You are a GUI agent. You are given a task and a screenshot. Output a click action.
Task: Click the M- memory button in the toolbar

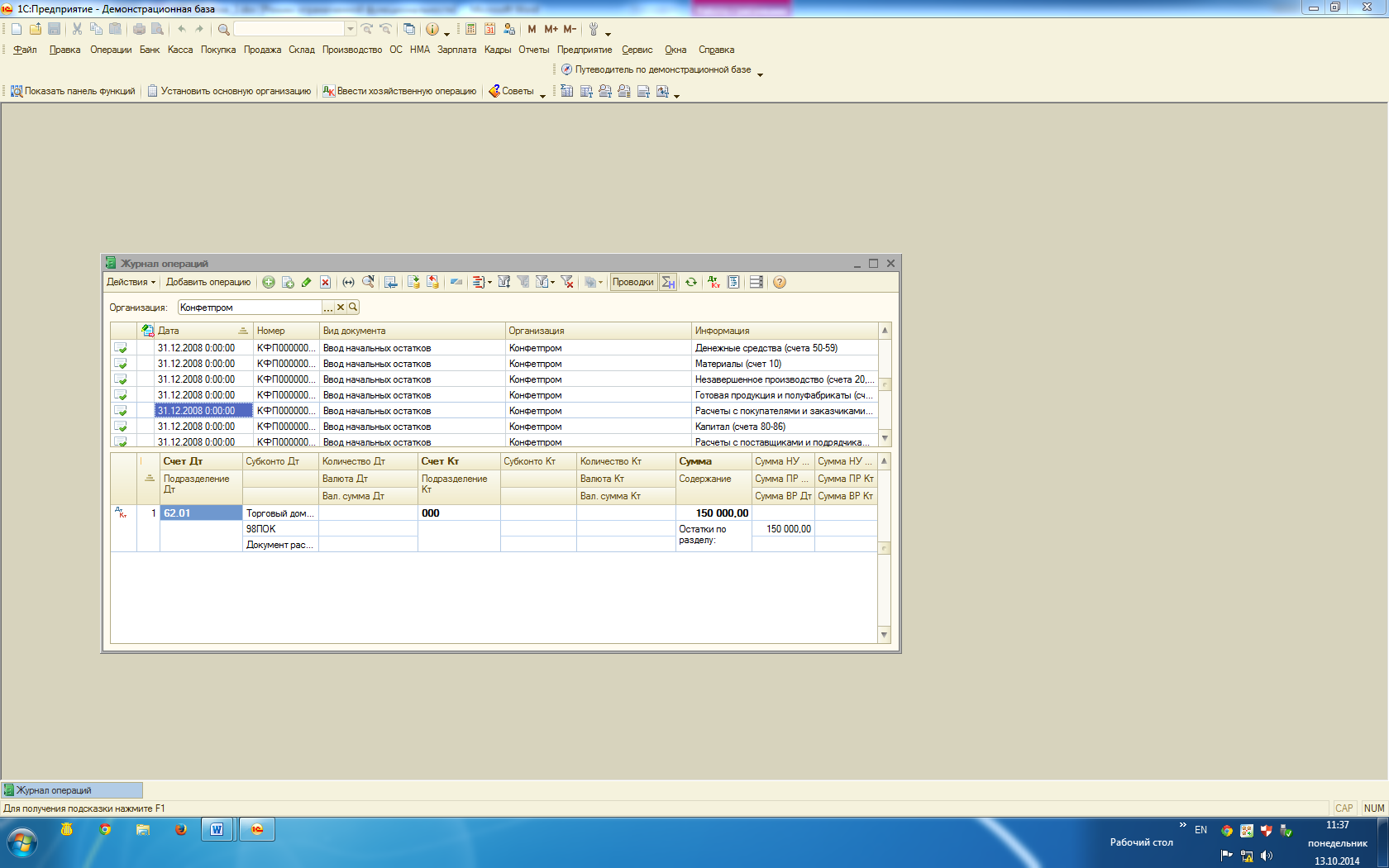(570, 29)
